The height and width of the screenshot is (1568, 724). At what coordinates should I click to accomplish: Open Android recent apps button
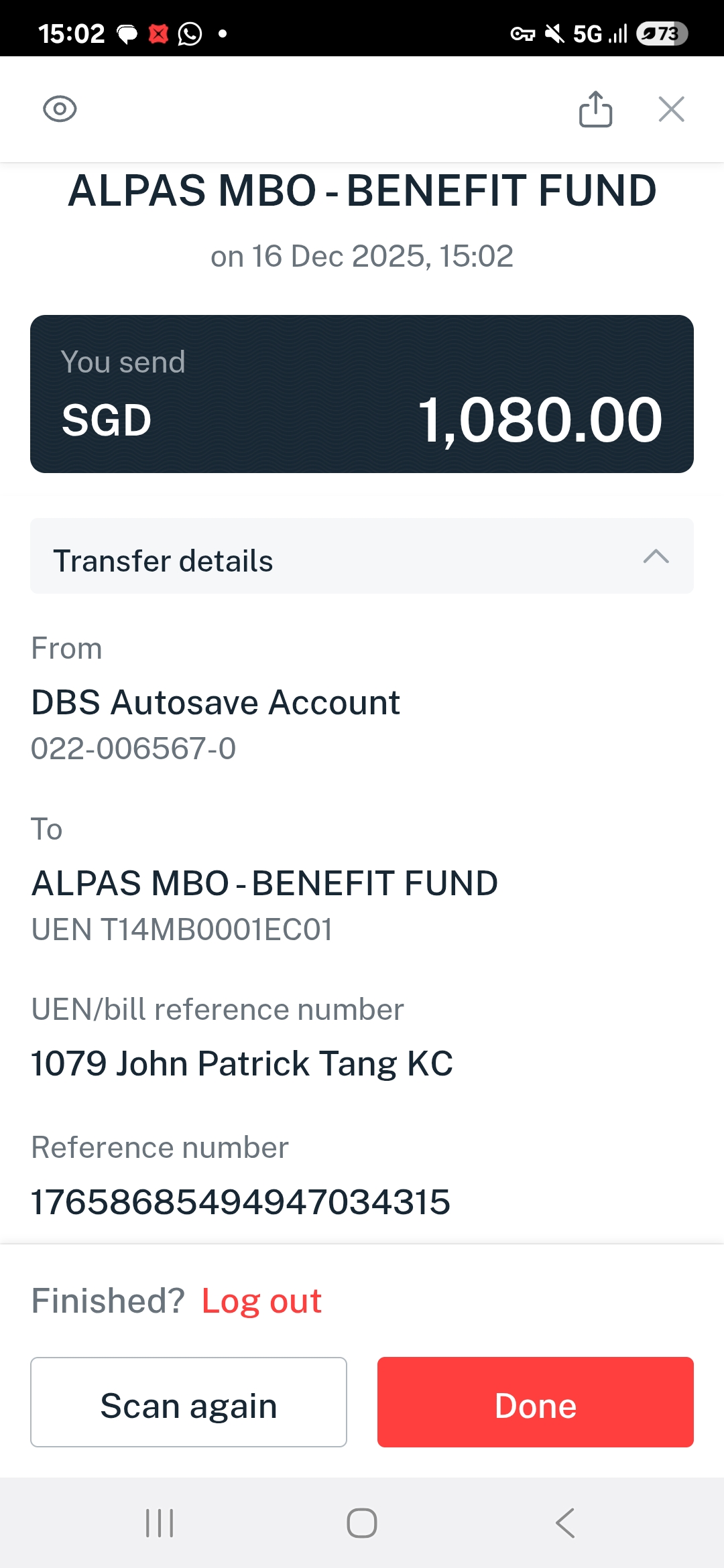tap(160, 1523)
